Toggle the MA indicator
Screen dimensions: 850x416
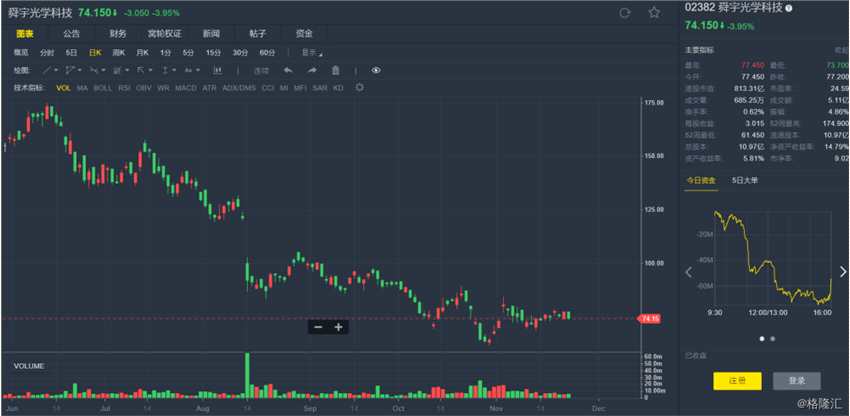click(x=82, y=87)
